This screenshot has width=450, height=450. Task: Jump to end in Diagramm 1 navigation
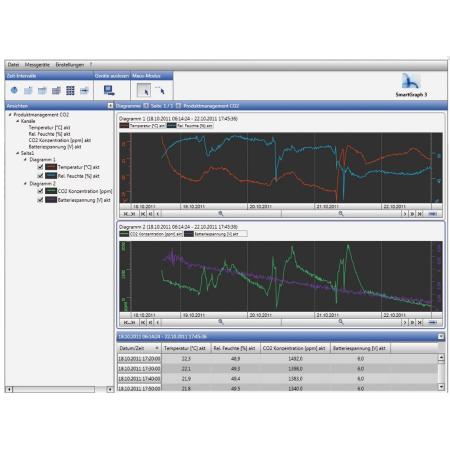coord(420,214)
